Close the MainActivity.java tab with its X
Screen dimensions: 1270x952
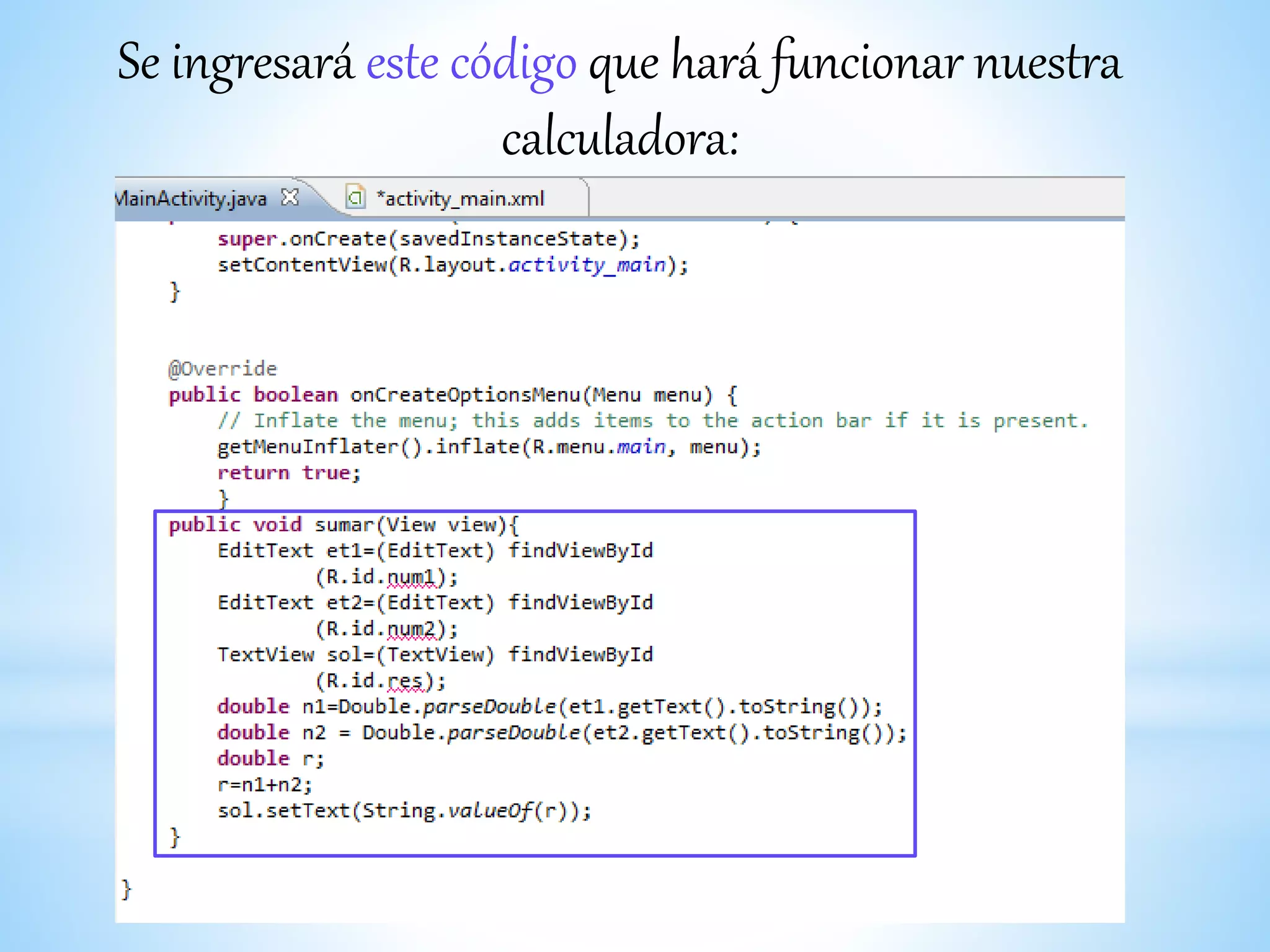290,198
